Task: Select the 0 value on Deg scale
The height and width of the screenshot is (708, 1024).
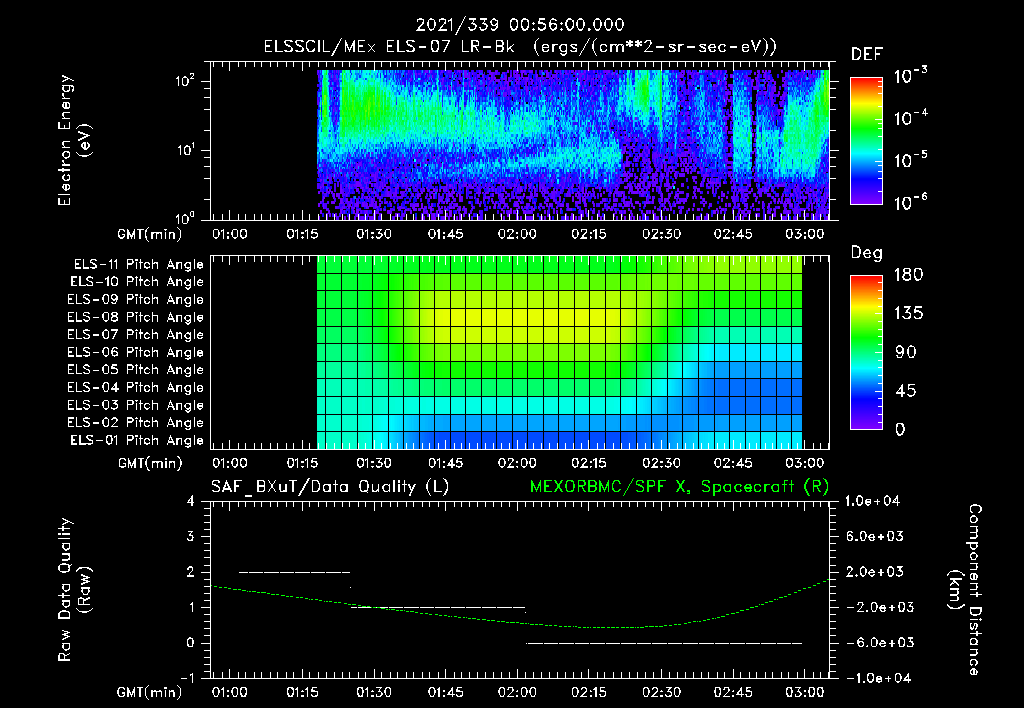Action: click(901, 429)
